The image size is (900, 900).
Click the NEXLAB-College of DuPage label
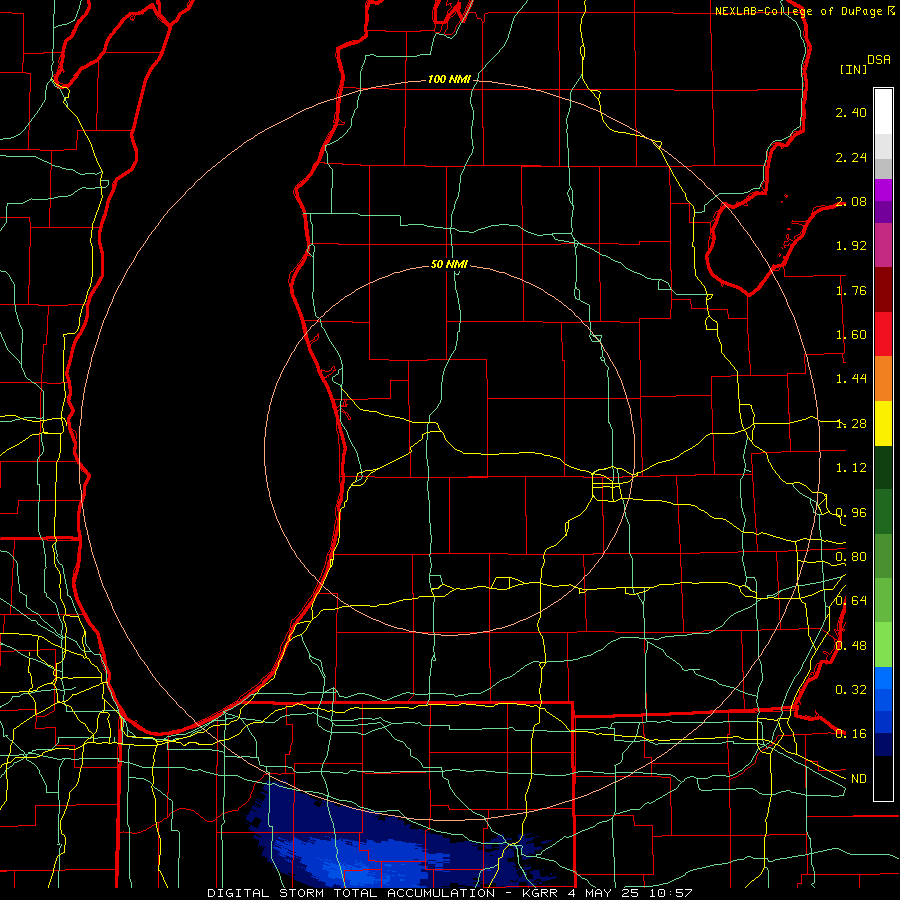(x=804, y=11)
